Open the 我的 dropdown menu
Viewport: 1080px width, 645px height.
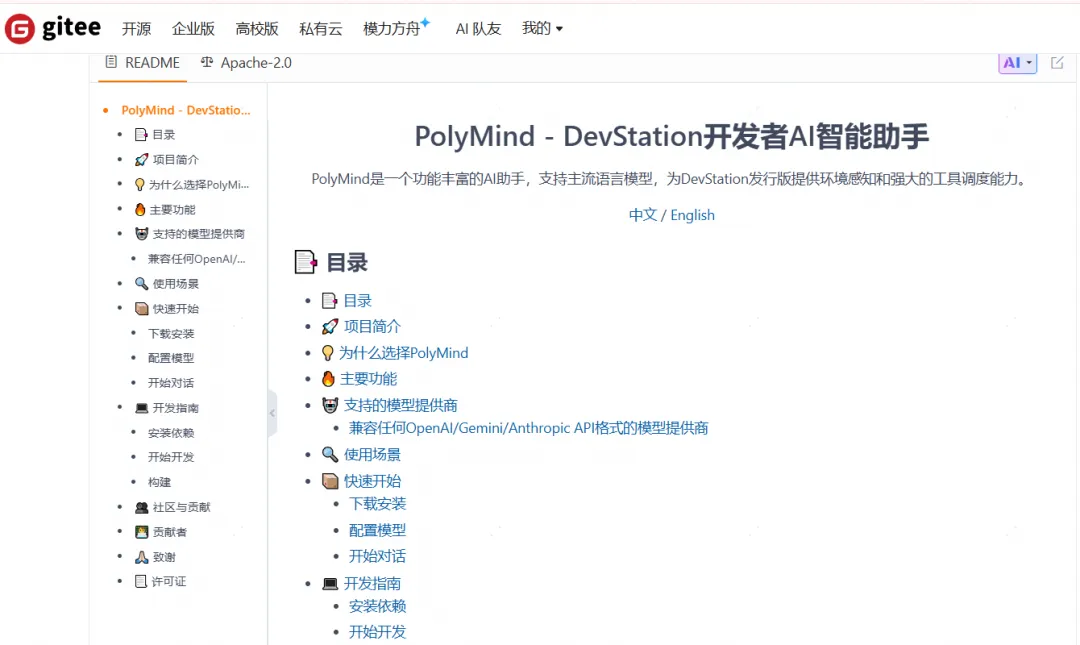click(x=542, y=29)
